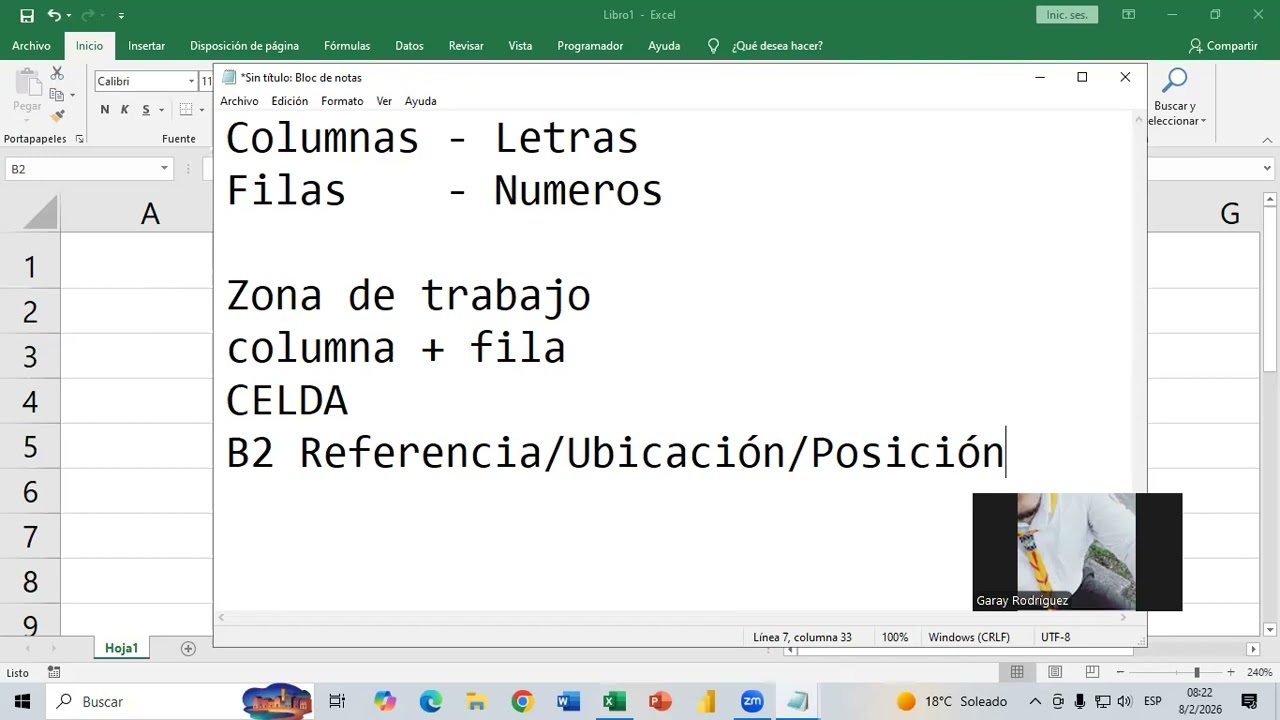Open the Notepad Edición menu
Viewport: 1280px width, 720px height.
pyautogui.click(x=290, y=101)
